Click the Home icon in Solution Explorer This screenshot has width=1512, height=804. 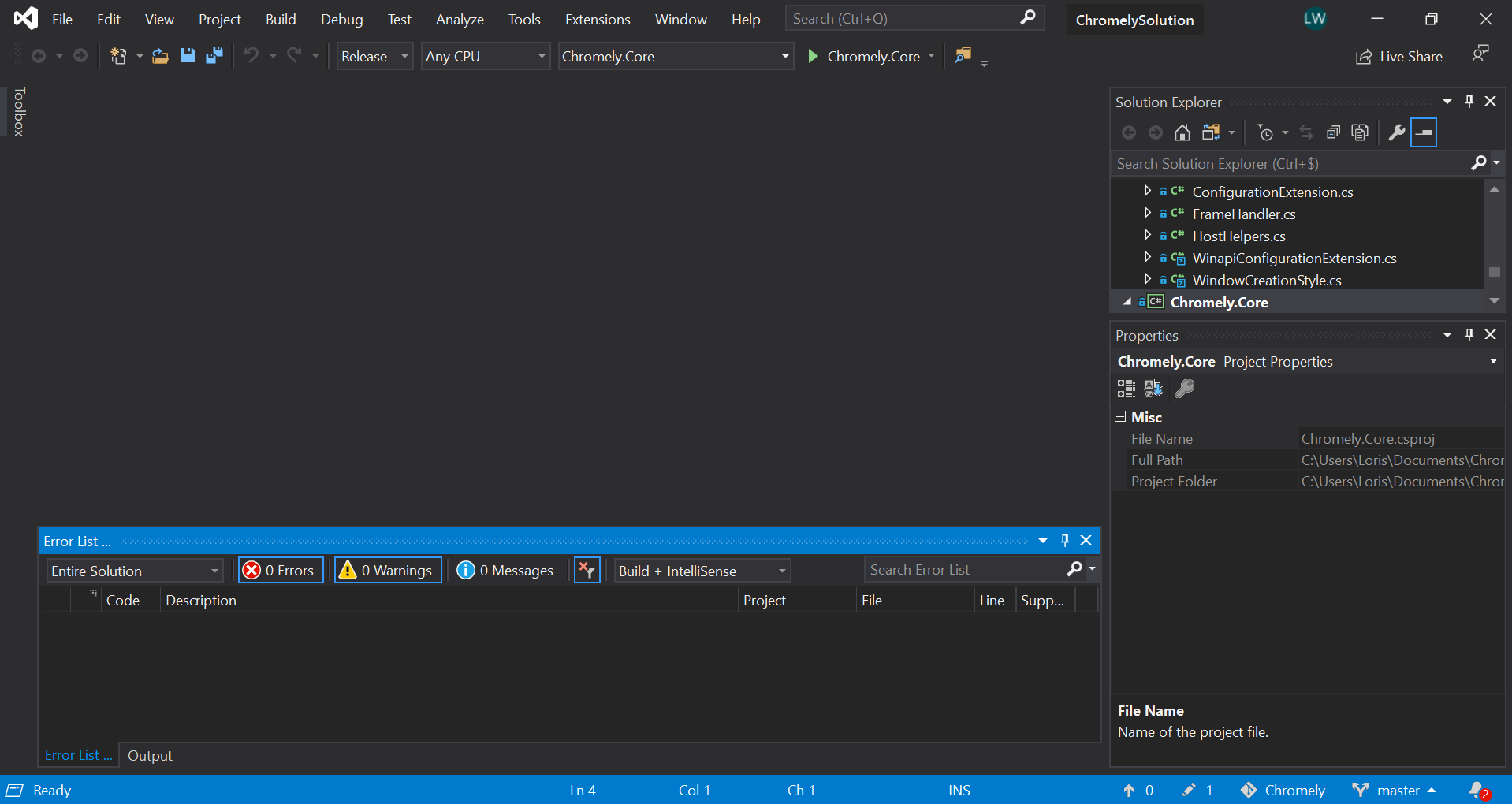click(x=1182, y=132)
